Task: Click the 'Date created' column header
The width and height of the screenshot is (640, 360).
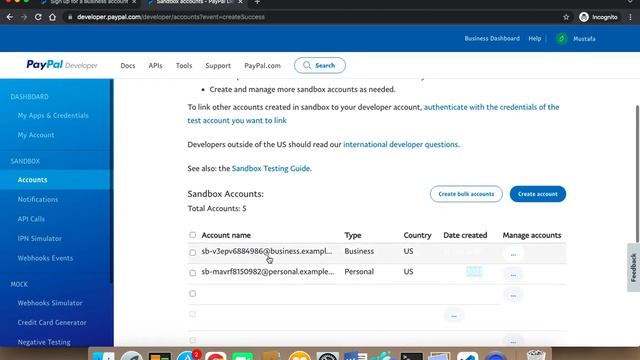Action: (465, 236)
